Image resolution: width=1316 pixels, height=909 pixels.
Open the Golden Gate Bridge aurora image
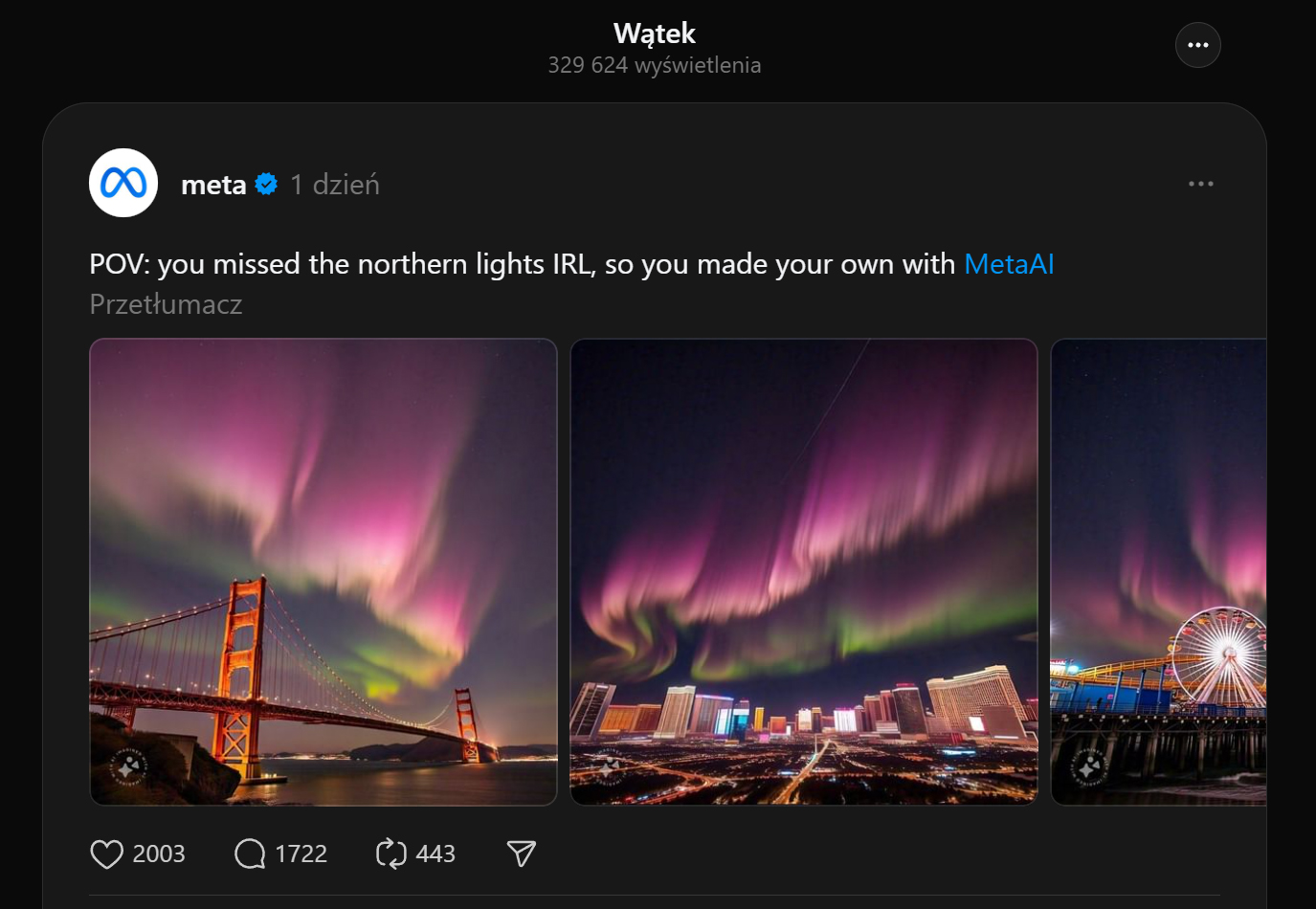pyautogui.click(x=323, y=572)
